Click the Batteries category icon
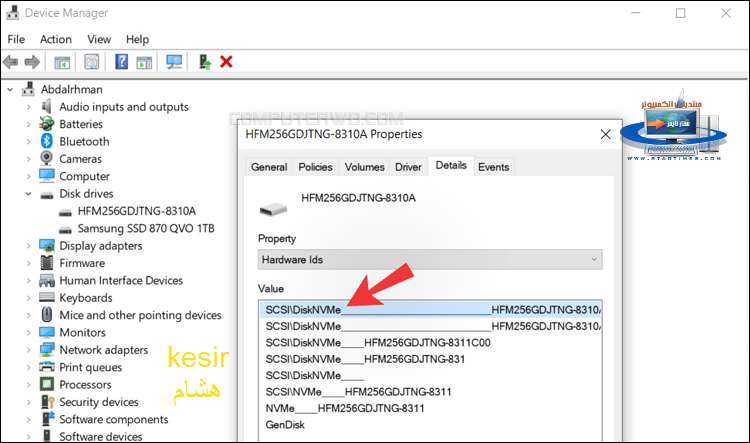 46,124
